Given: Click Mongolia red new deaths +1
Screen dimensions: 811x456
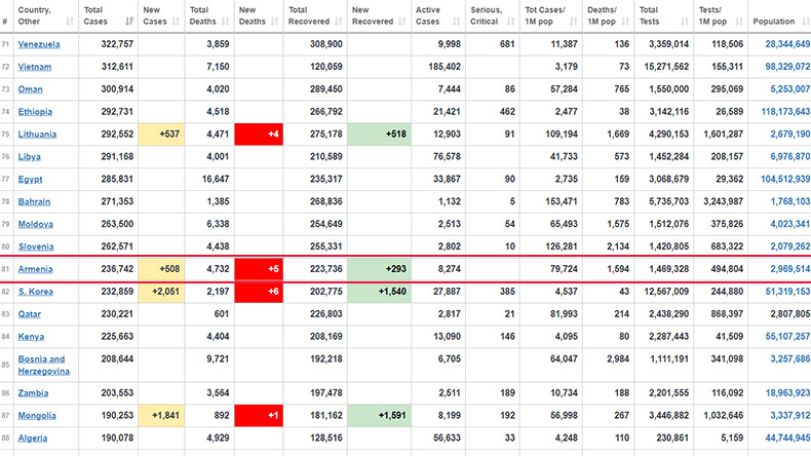Looking at the screenshot, I should point(259,416).
